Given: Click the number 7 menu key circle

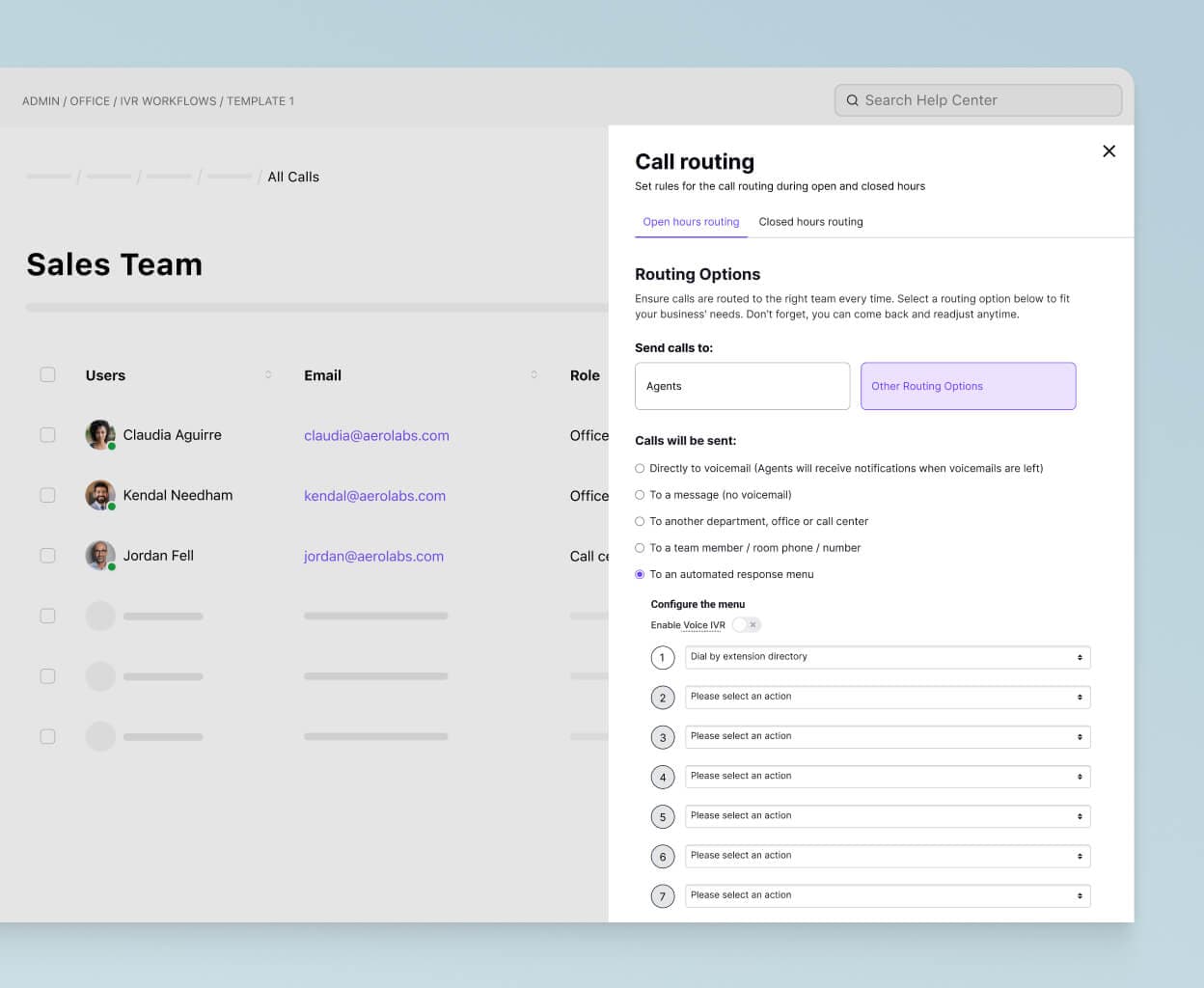Looking at the screenshot, I should tap(663, 896).
